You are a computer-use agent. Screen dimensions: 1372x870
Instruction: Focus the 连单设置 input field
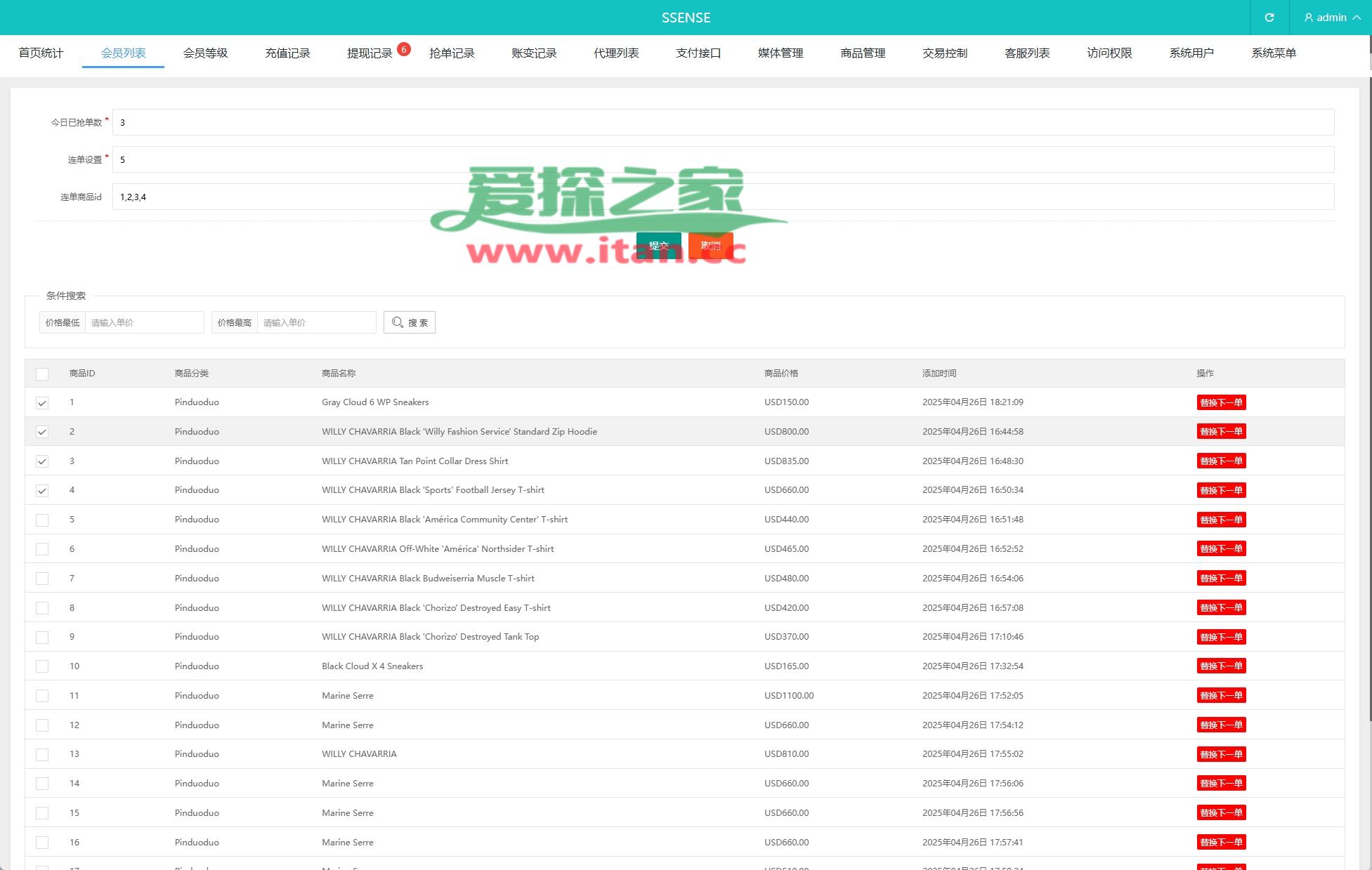[x=723, y=159]
